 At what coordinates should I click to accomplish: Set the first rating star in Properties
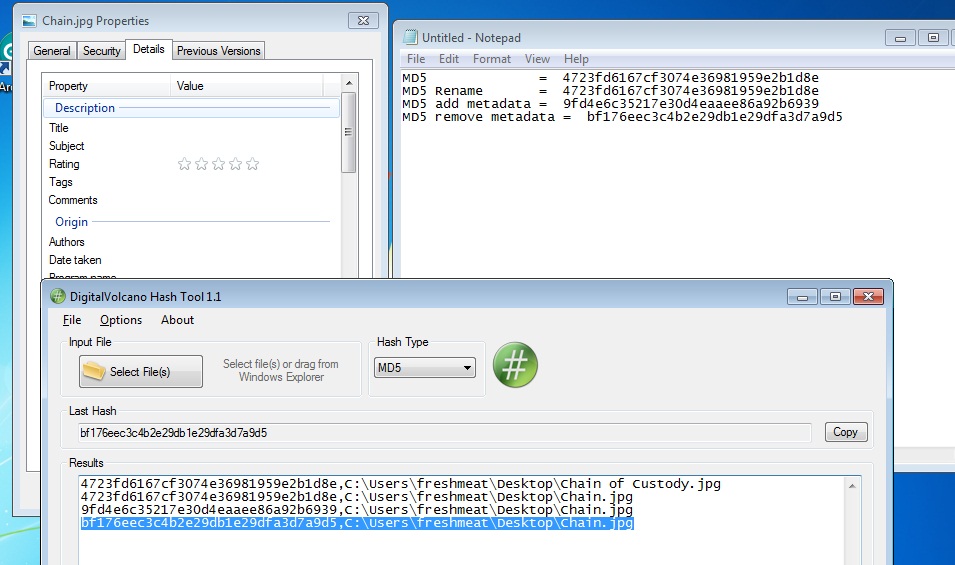click(x=185, y=164)
